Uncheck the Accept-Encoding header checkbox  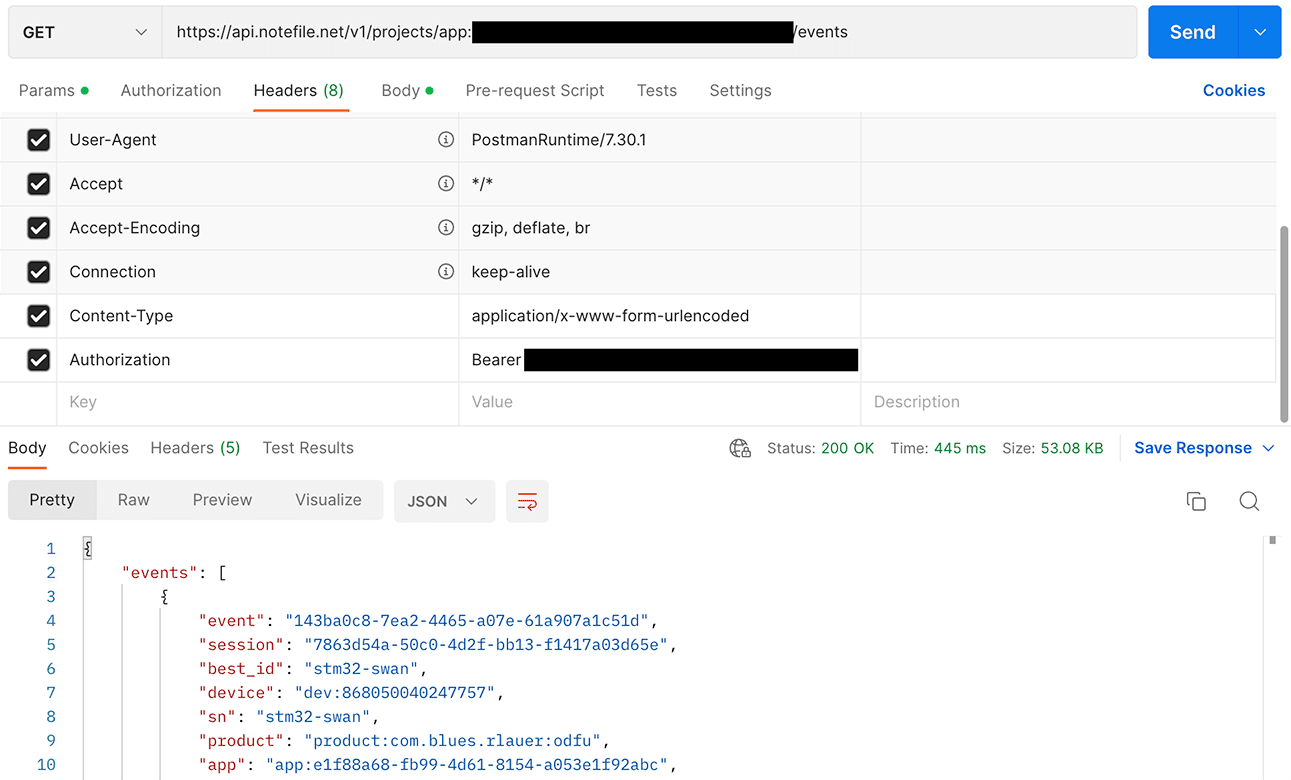click(x=38, y=228)
